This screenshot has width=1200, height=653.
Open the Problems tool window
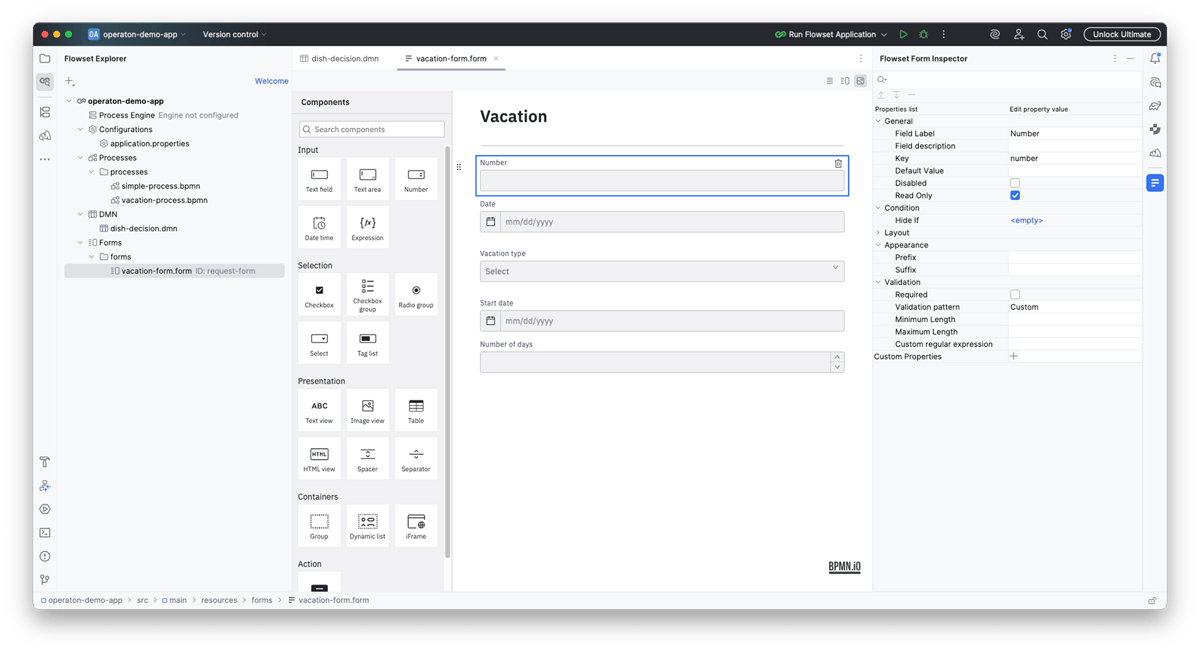(45, 556)
